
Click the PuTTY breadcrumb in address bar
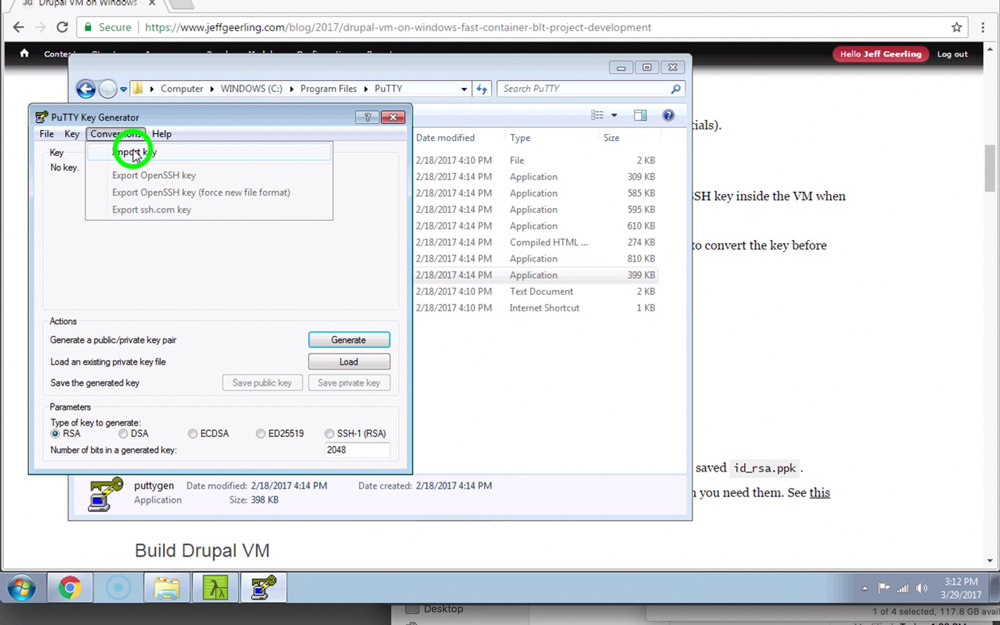click(x=388, y=89)
